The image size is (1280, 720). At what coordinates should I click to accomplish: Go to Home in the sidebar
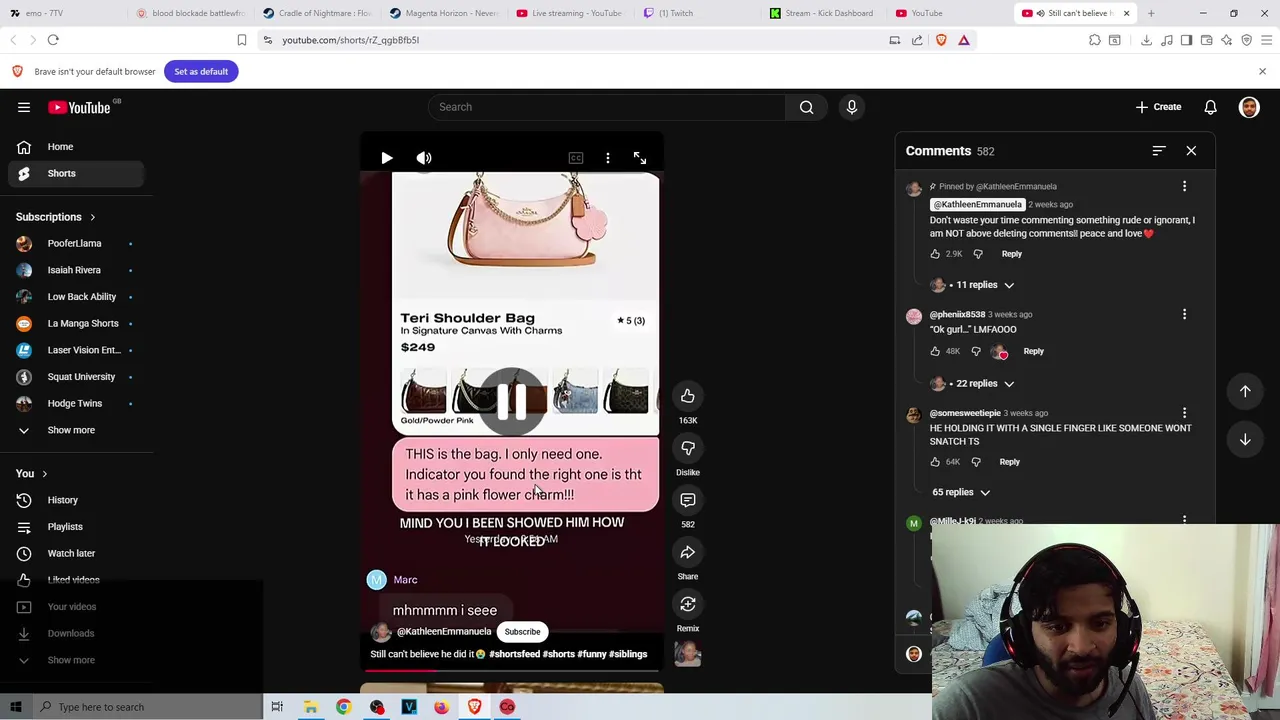[x=77, y=147]
